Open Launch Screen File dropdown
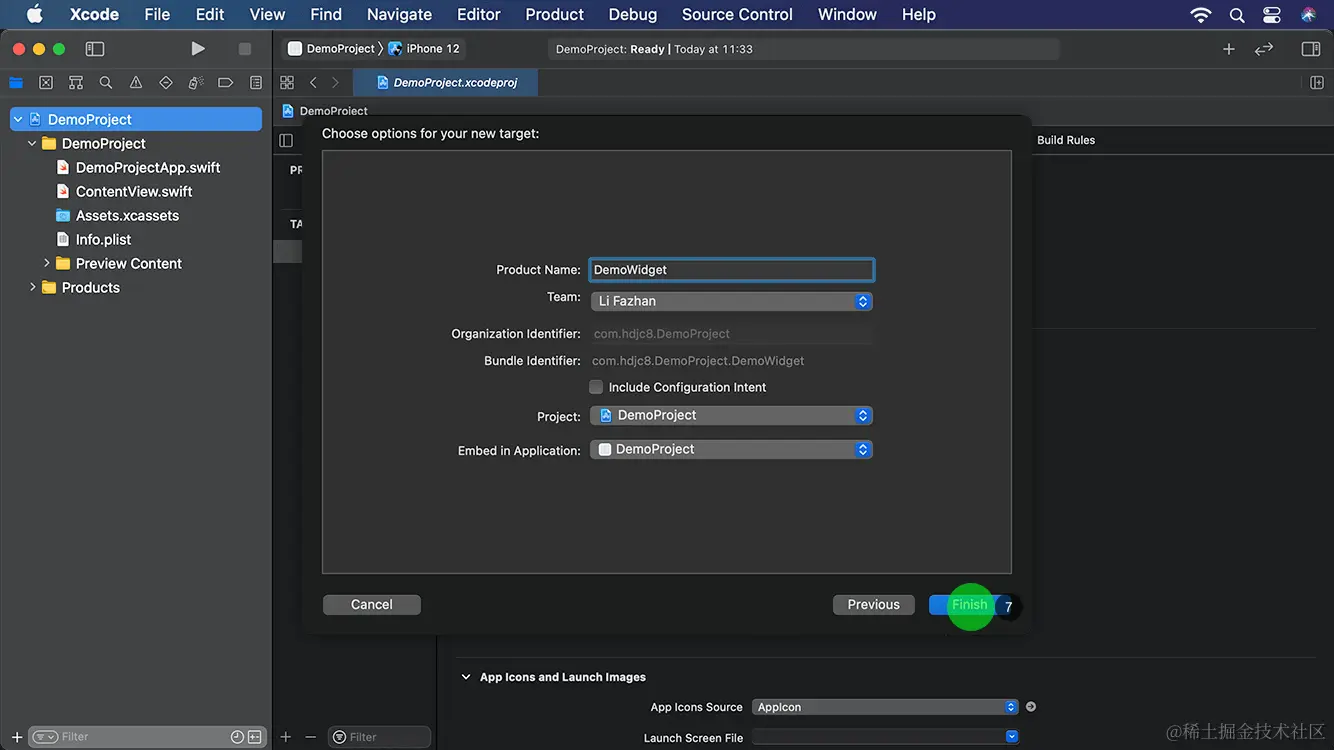Image resolution: width=1334 pixels, height=750 pixels. pyautogui.click(x=884, y=737)
